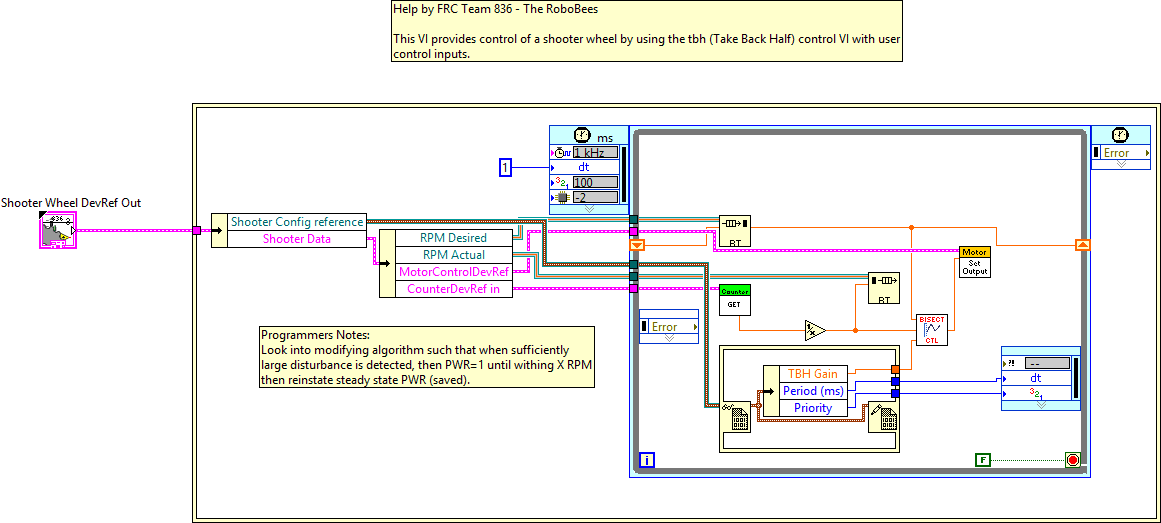Expand the right data node chevron below 321

(1040, 405)
